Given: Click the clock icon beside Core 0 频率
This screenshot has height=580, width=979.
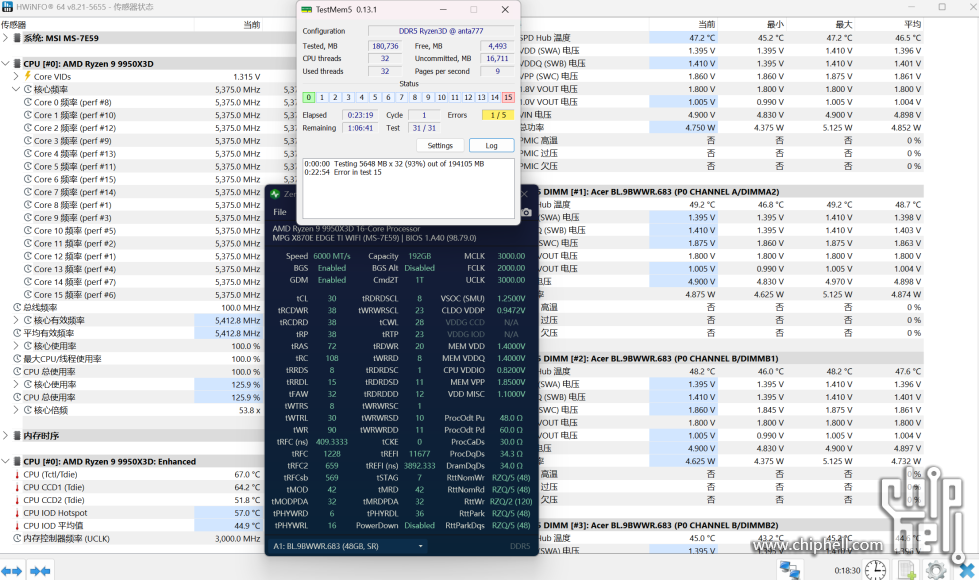Looking at the screenshot, I should coord(28,102).
